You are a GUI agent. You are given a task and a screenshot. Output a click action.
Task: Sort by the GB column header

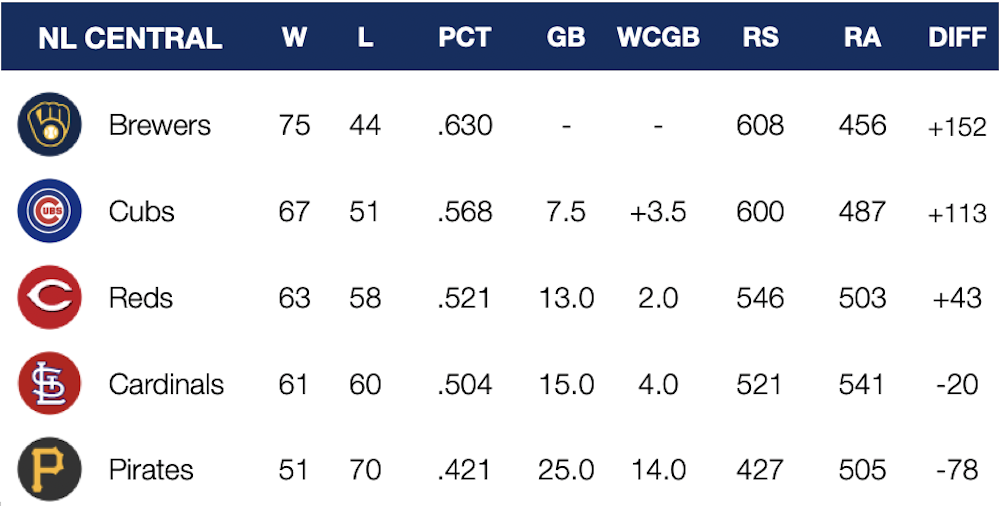[x=566, y=38]
